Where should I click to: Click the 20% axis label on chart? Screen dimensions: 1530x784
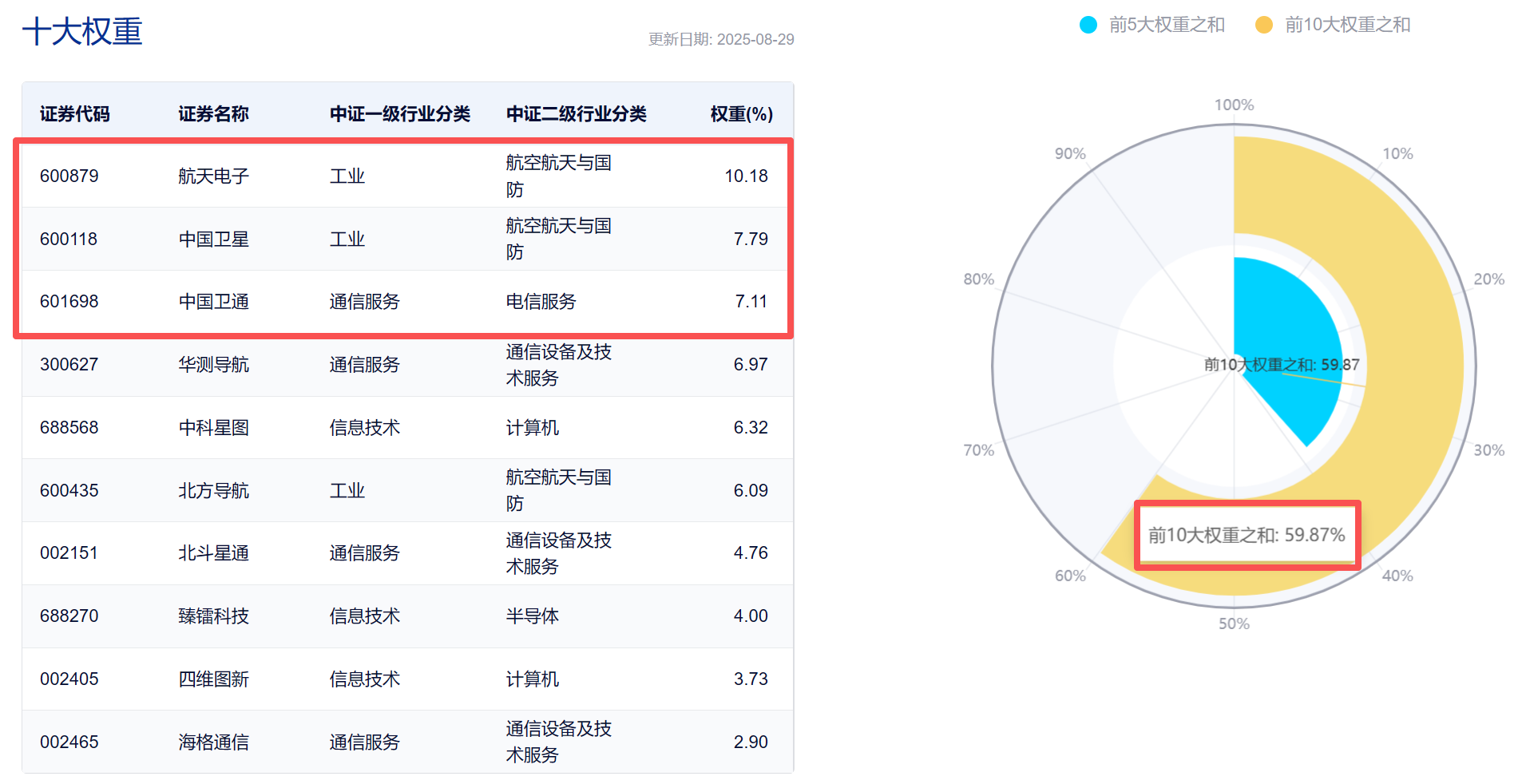[x=1488, y=279]
